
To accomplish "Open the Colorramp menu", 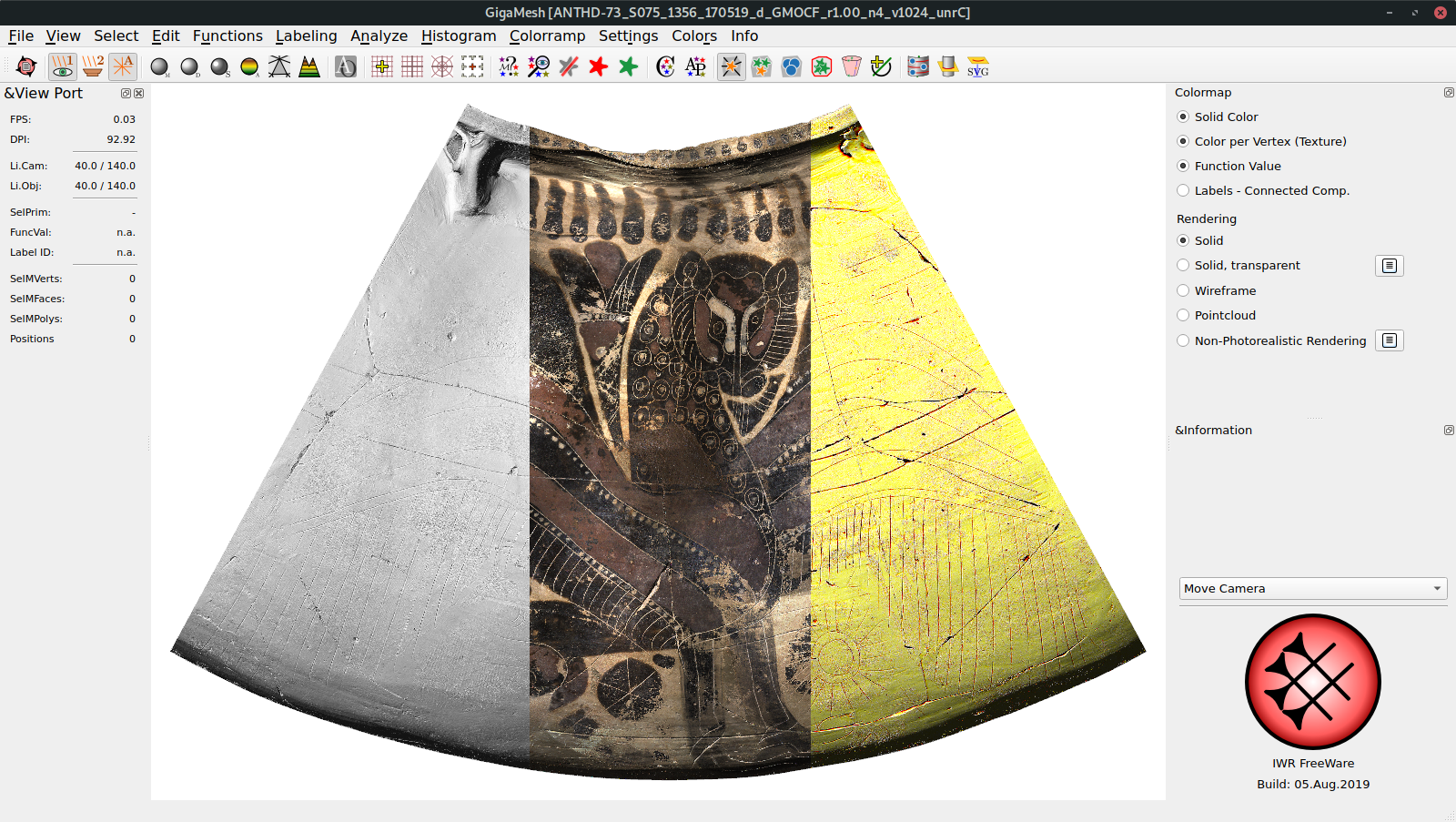I will [547, 36].
